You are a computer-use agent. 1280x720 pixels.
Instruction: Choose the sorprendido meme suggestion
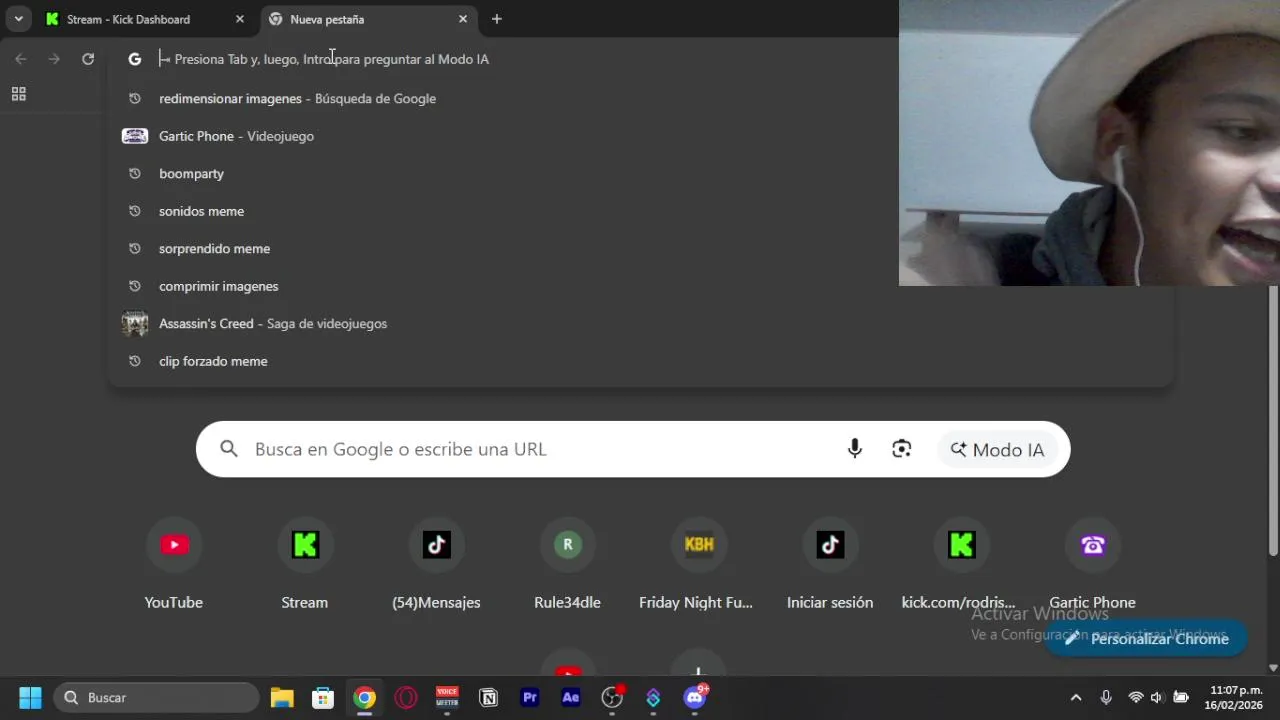pos(640,248)
